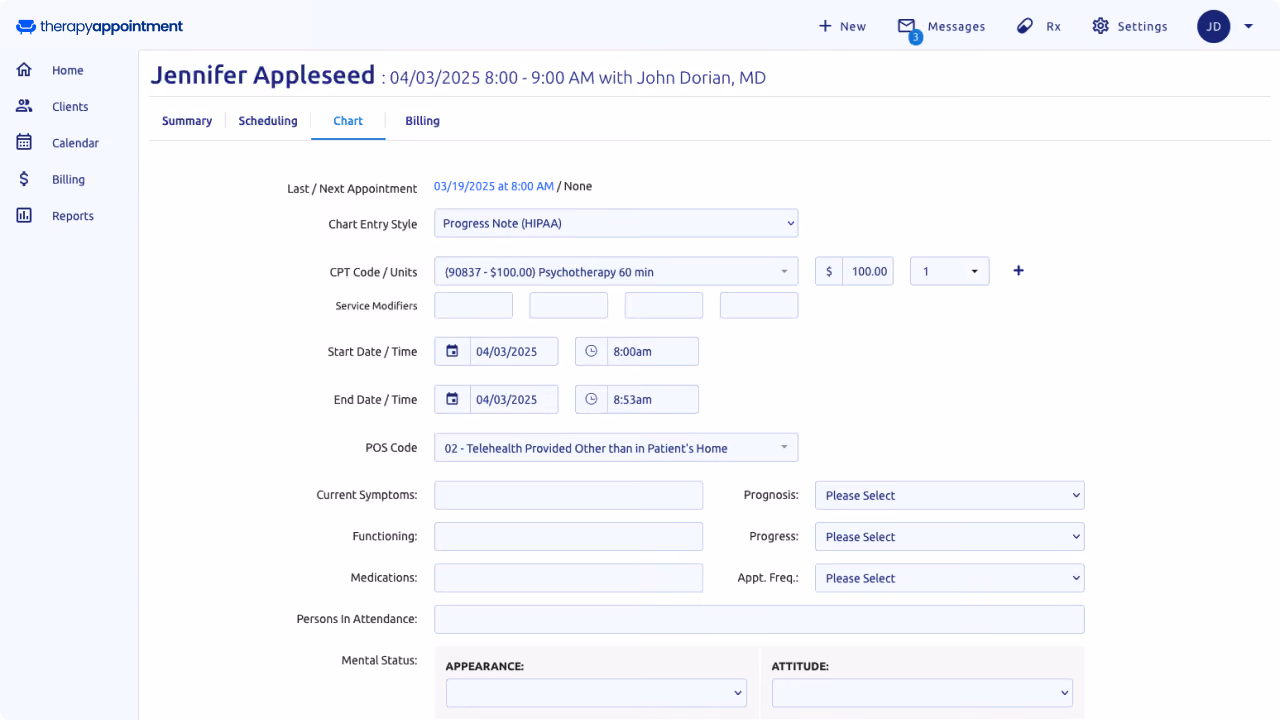Click the End Time field 8:53am

(x=652, y=399)
